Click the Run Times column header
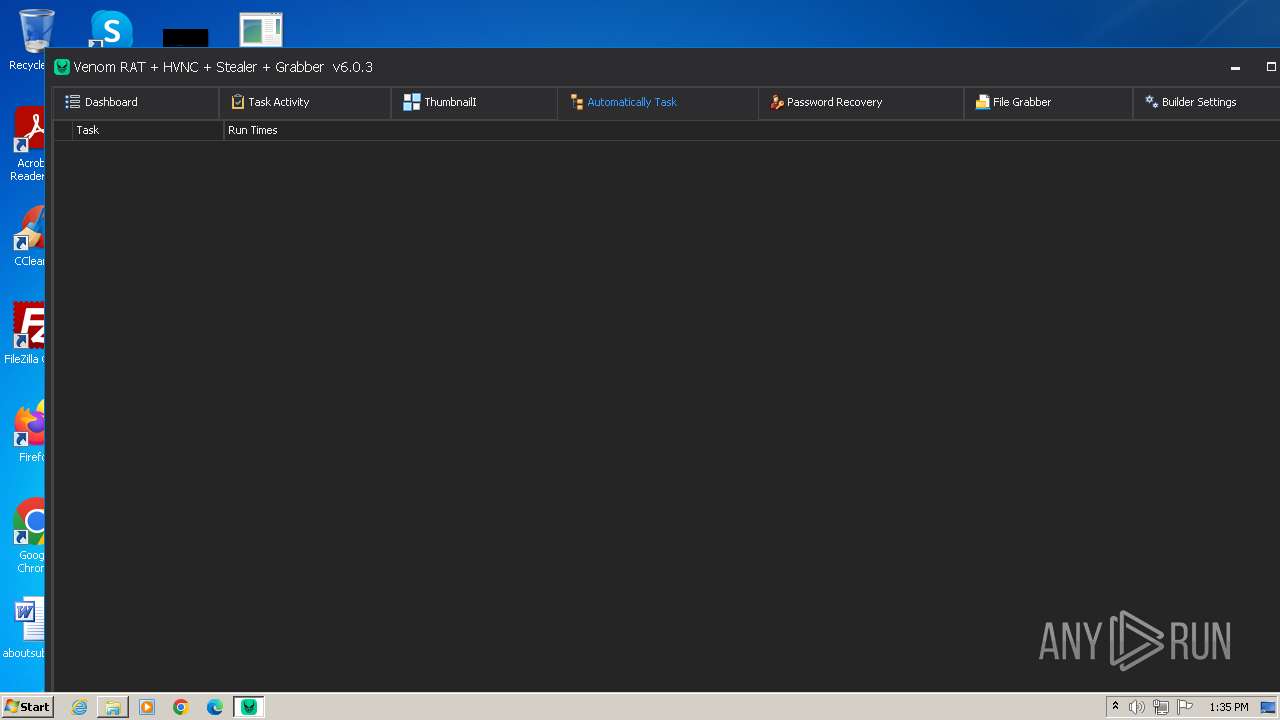 pyautogui.click(x=752, y=130)
